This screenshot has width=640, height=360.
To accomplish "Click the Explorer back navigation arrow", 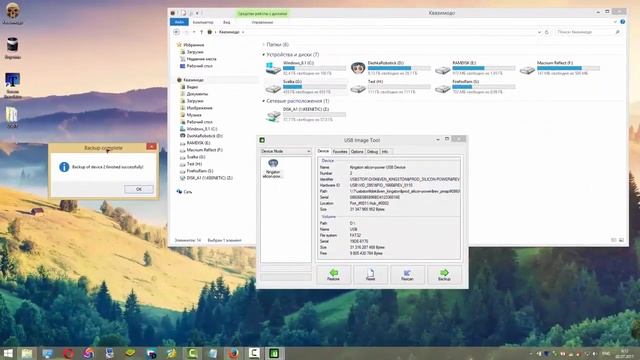I will click(x=176, y=32).
